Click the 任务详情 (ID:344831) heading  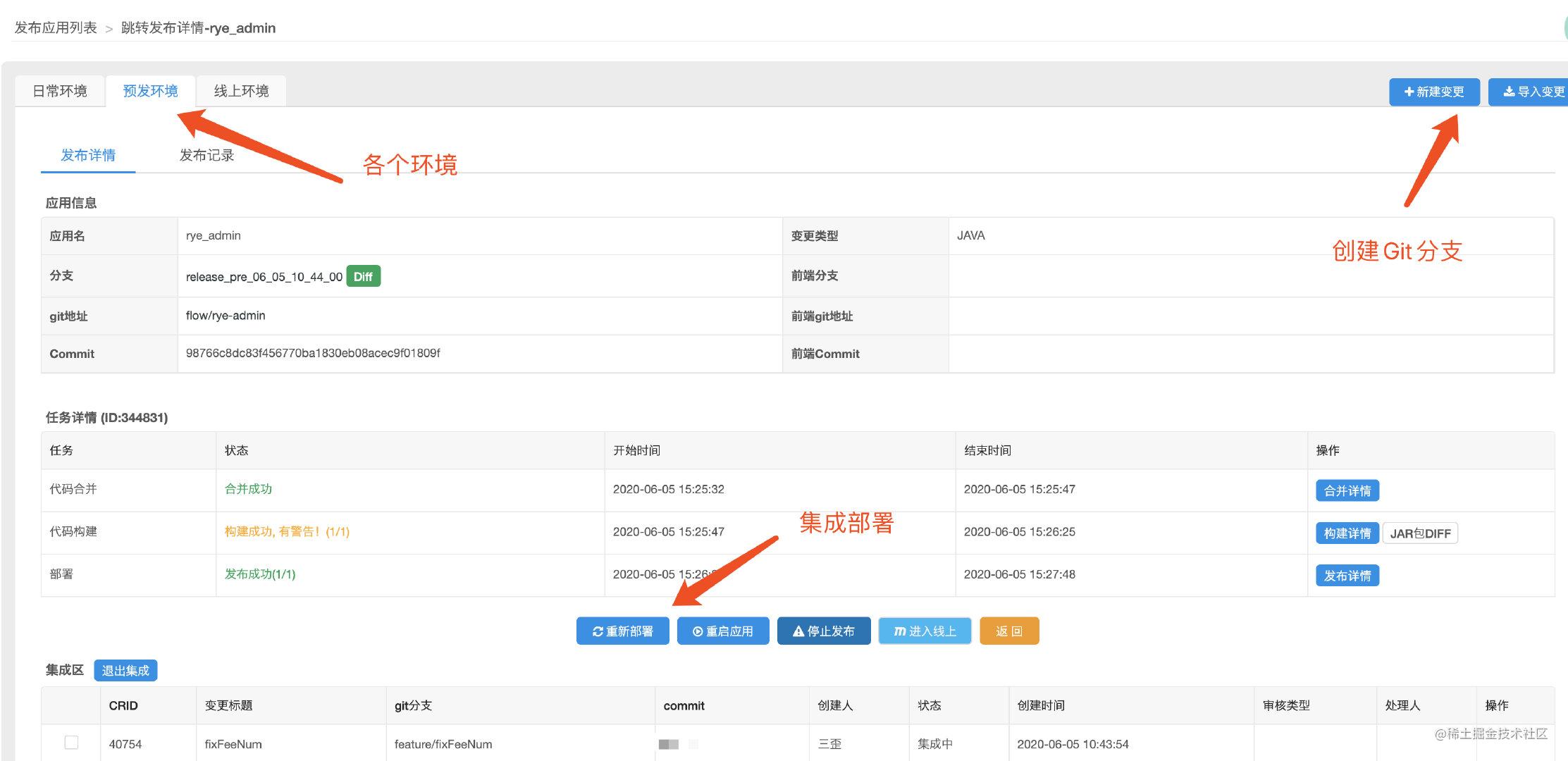coord(106,418)
